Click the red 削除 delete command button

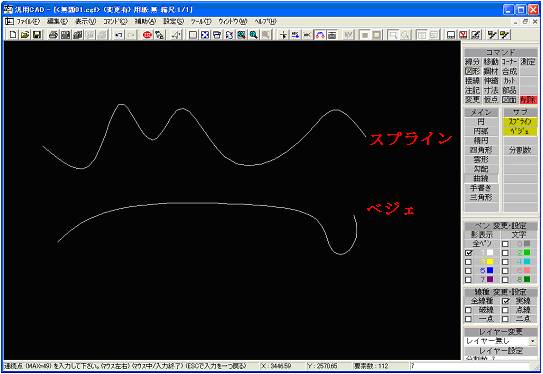coord(528,100)
